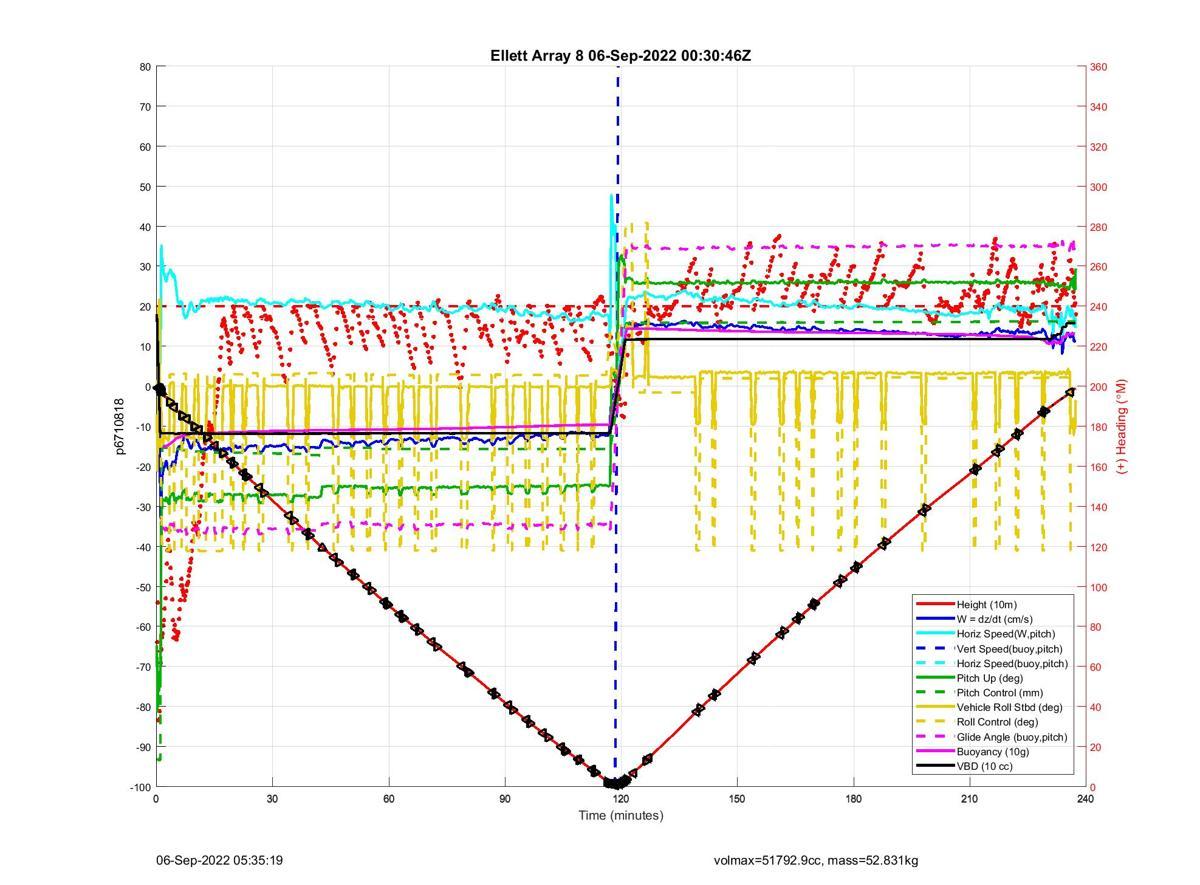Screen dimensions: 1200x885
Task: Select left axis tick label '-100'
Action: 140,787
